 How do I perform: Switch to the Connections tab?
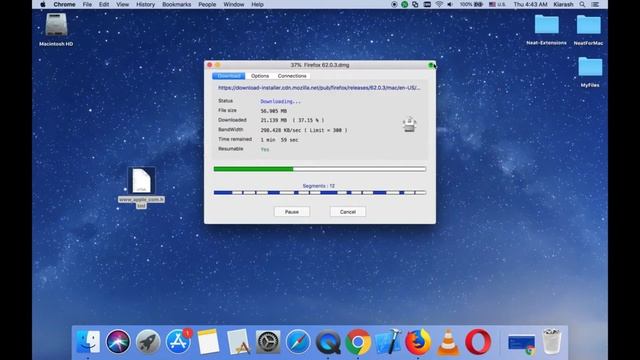click(x=292, y=76)
